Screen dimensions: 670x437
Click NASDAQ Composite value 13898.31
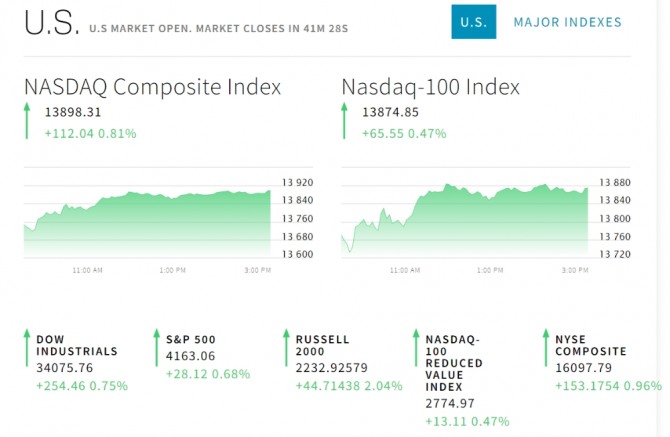73,113
